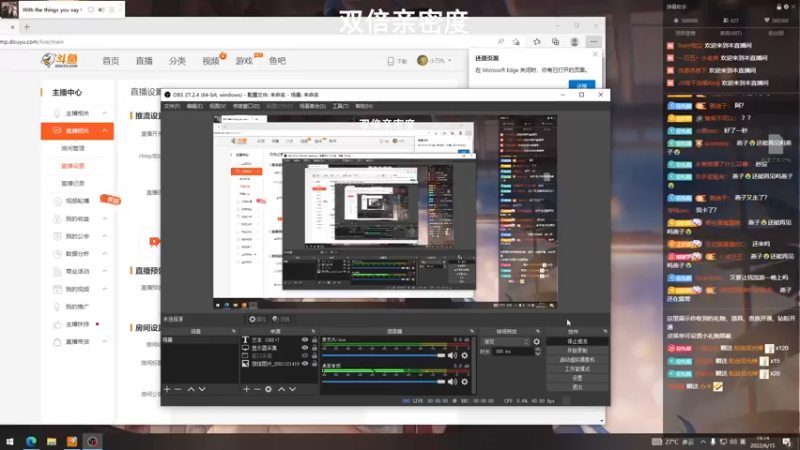
Task: Pop out the OBS Controls dock icon
Action: (605, 331)
